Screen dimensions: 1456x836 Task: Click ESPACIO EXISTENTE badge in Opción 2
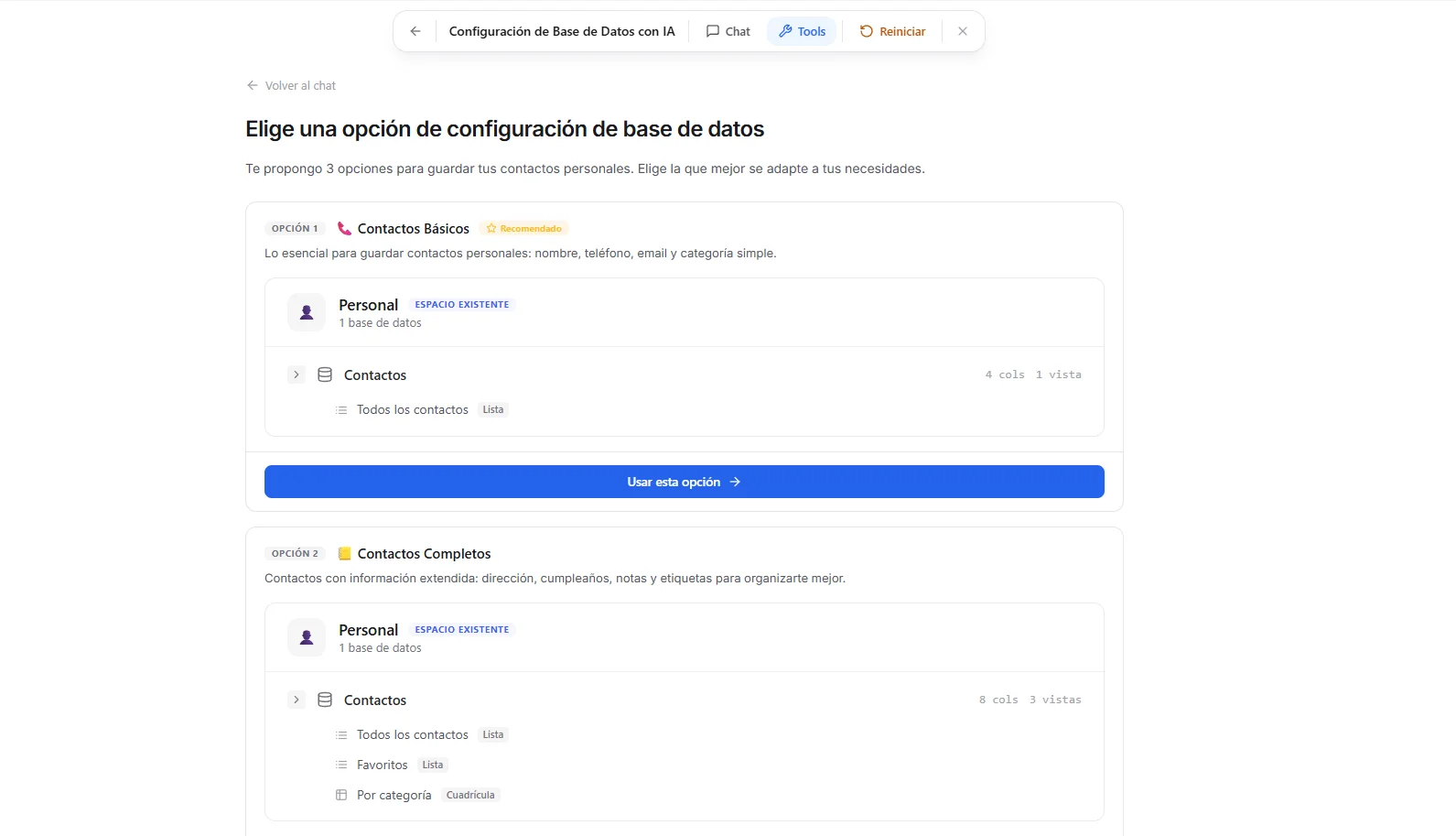click(x=462, y=630)
